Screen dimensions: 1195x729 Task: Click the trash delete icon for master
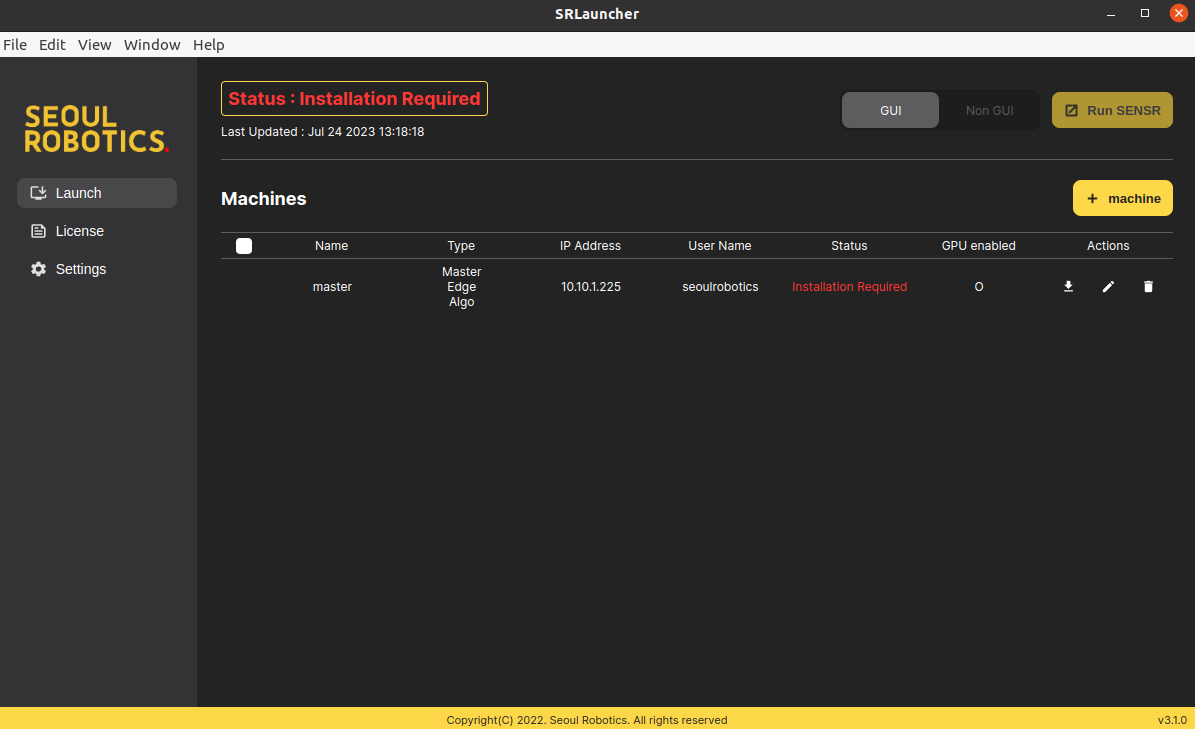tap(1149, 286)
